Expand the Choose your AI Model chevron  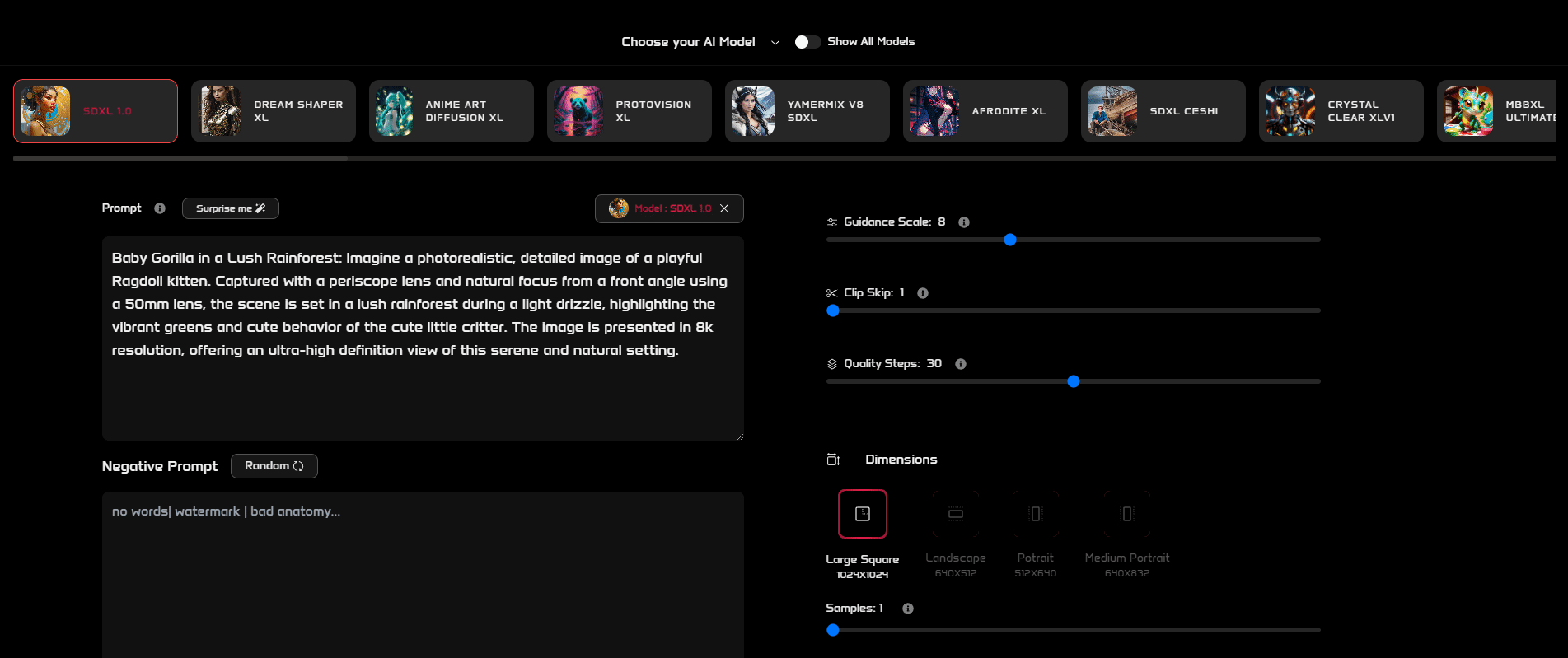click(x=775, y=43)
